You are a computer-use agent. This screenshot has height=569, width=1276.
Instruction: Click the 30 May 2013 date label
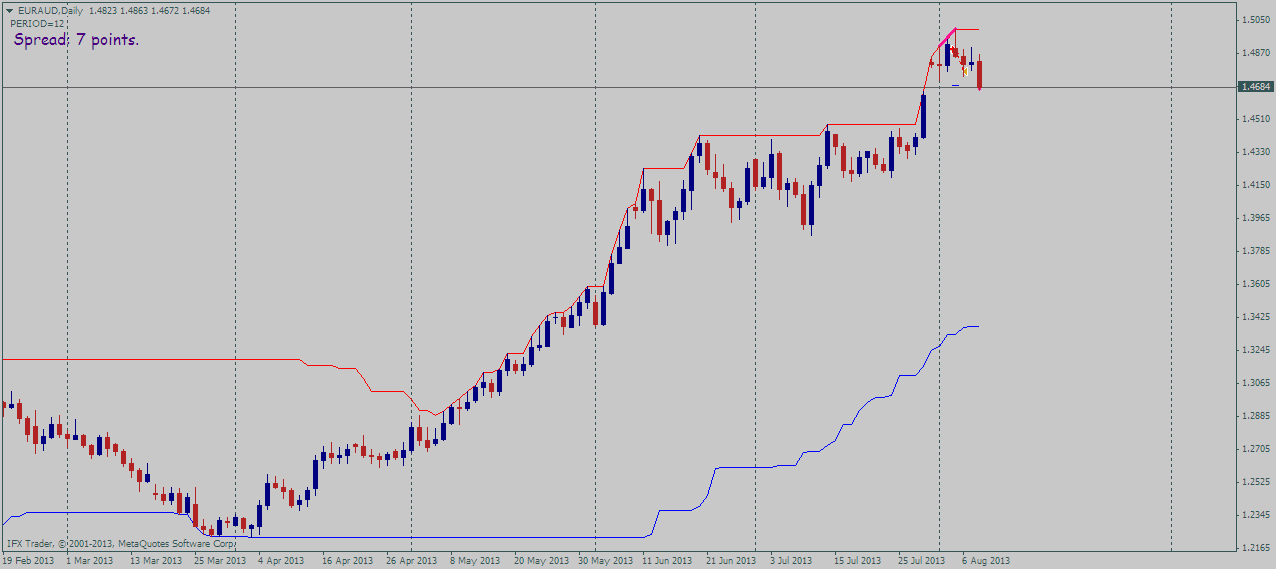(x=604, y=561)
